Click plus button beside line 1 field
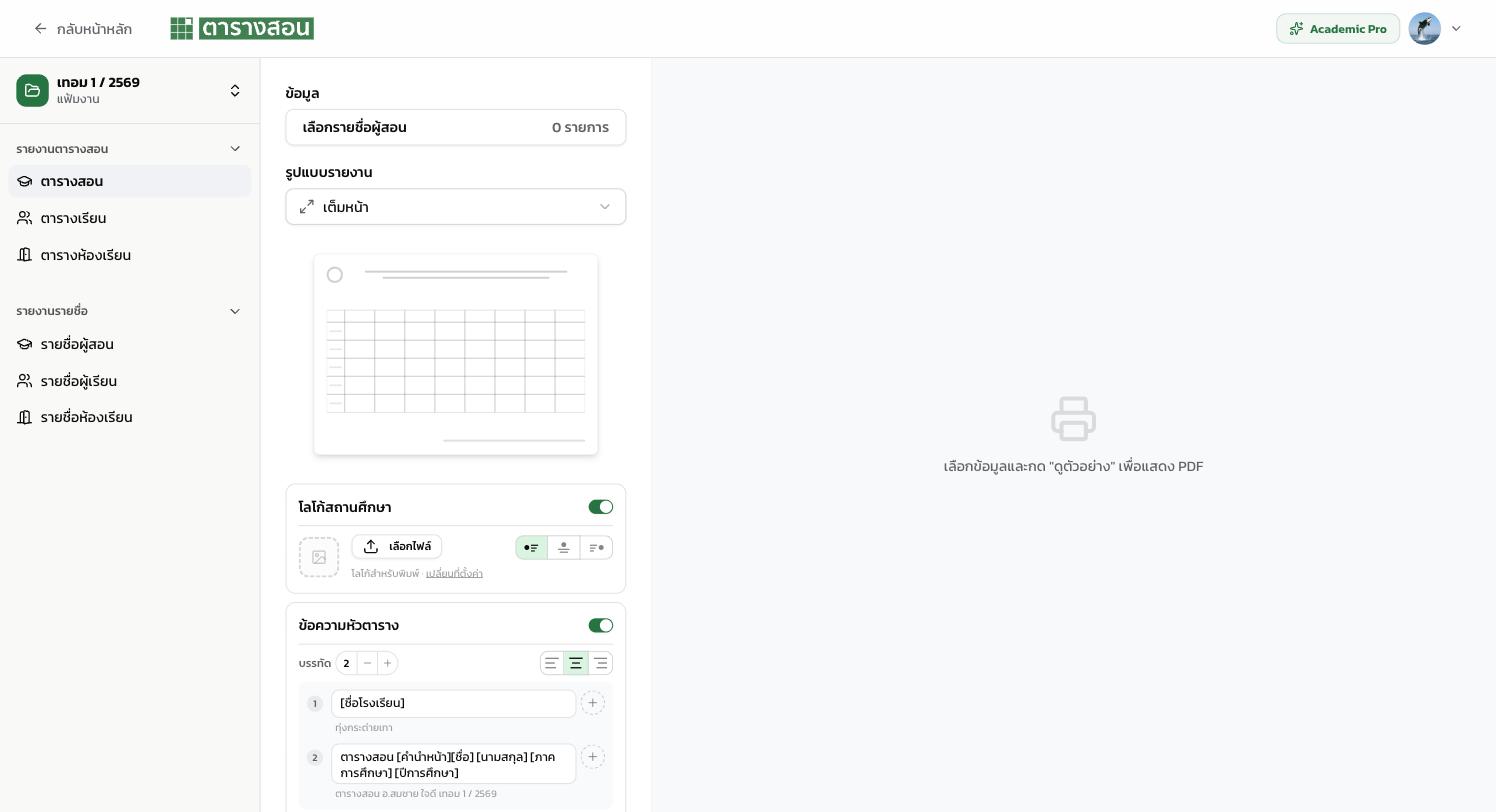 (593, 703)
